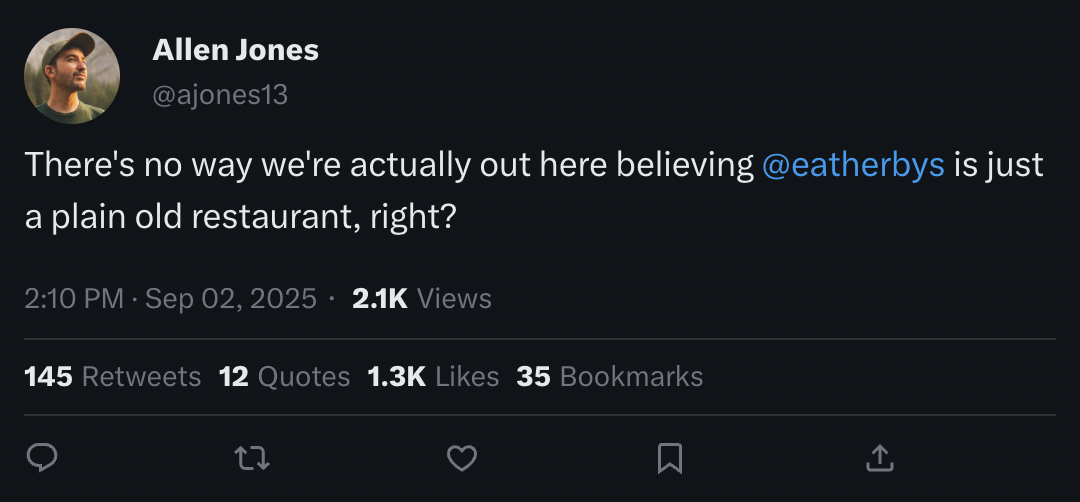Like the tweet with the heart icon
Image resolution: width=1080 pixels, height=502 pixels.
460,458
